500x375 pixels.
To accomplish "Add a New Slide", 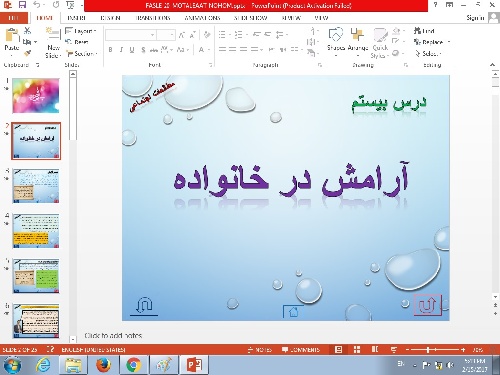I will coord(53,43).
